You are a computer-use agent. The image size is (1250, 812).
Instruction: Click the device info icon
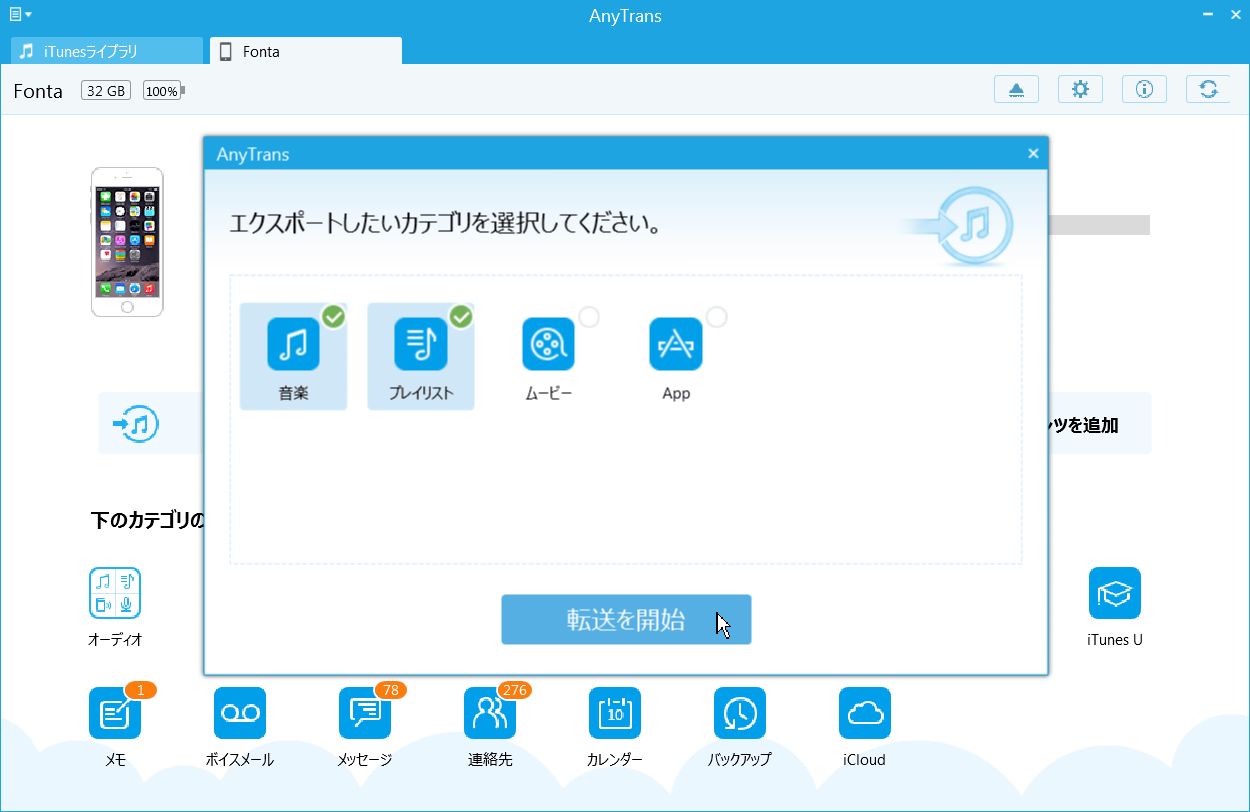coord(1144,89)
